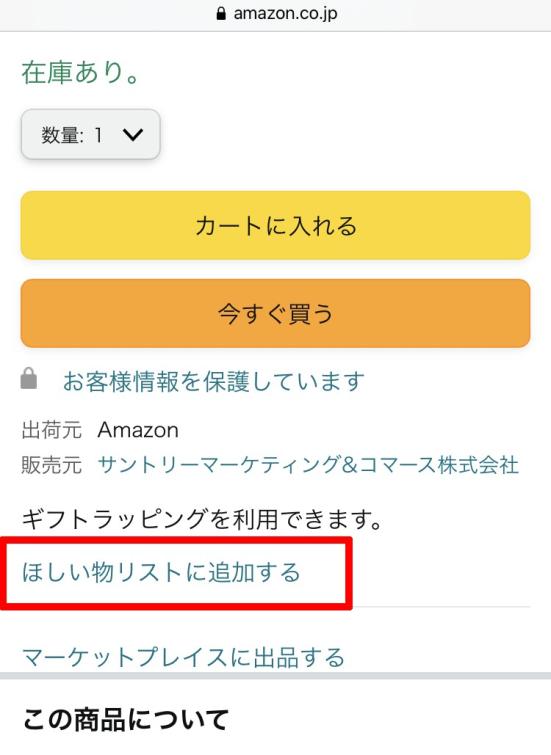Click ほしい物リストに追加する wishlist link
Screen dimensions: 551x755
(161, 573)
